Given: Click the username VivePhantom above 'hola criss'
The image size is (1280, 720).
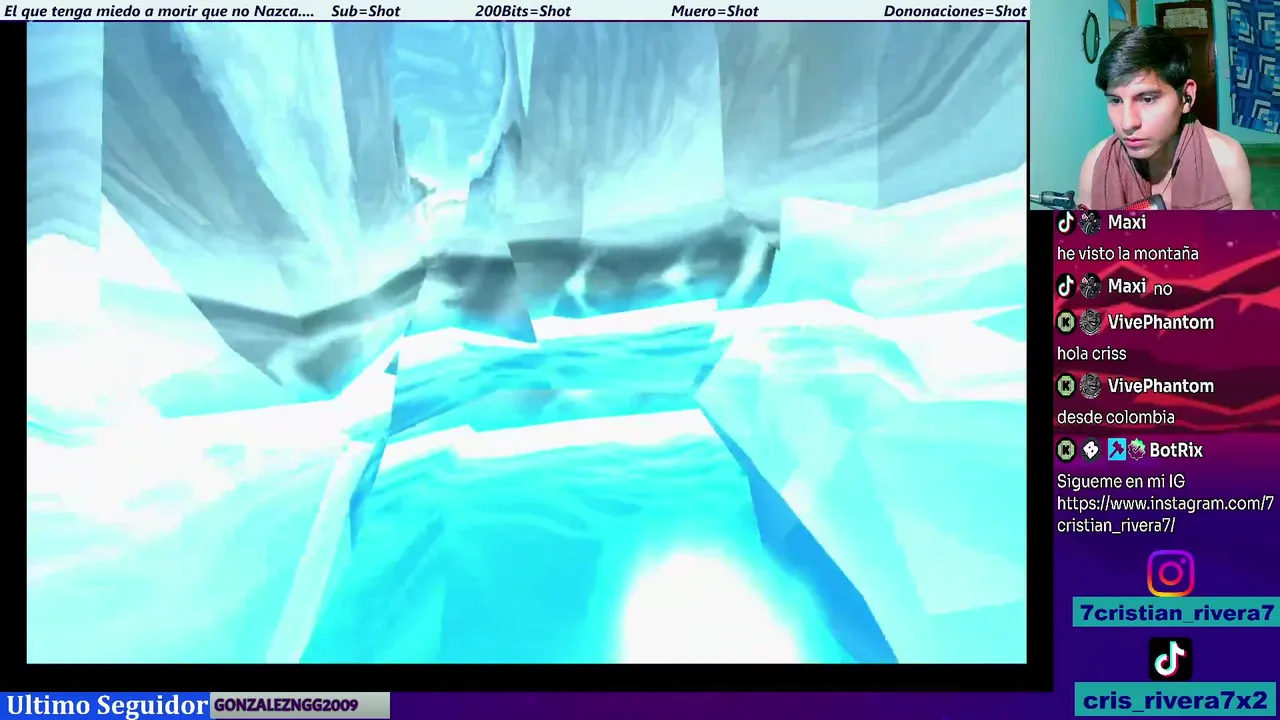Looking at the screenshot, I should 1161,322.
